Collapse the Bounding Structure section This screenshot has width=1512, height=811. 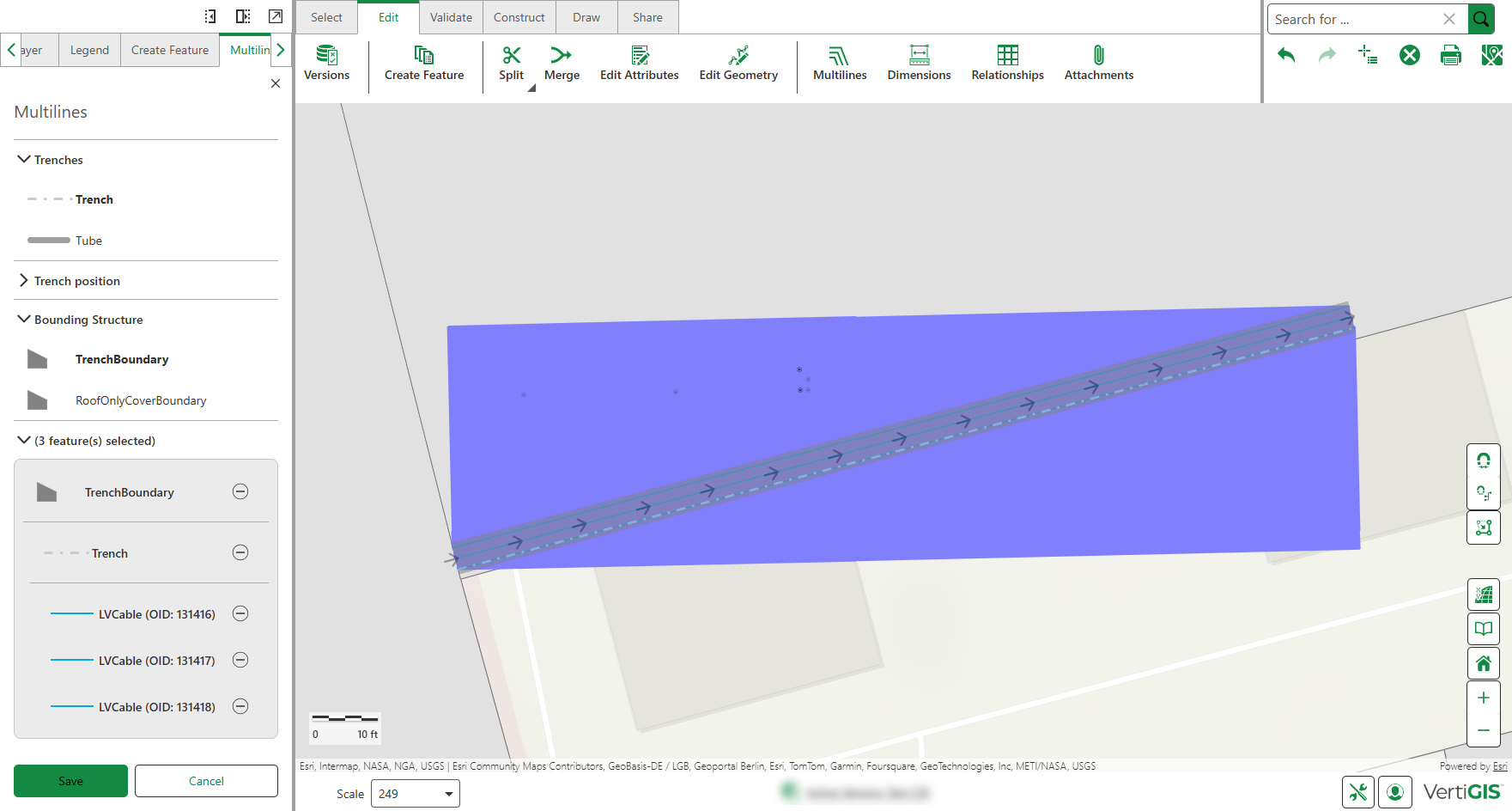pos(24,320)
